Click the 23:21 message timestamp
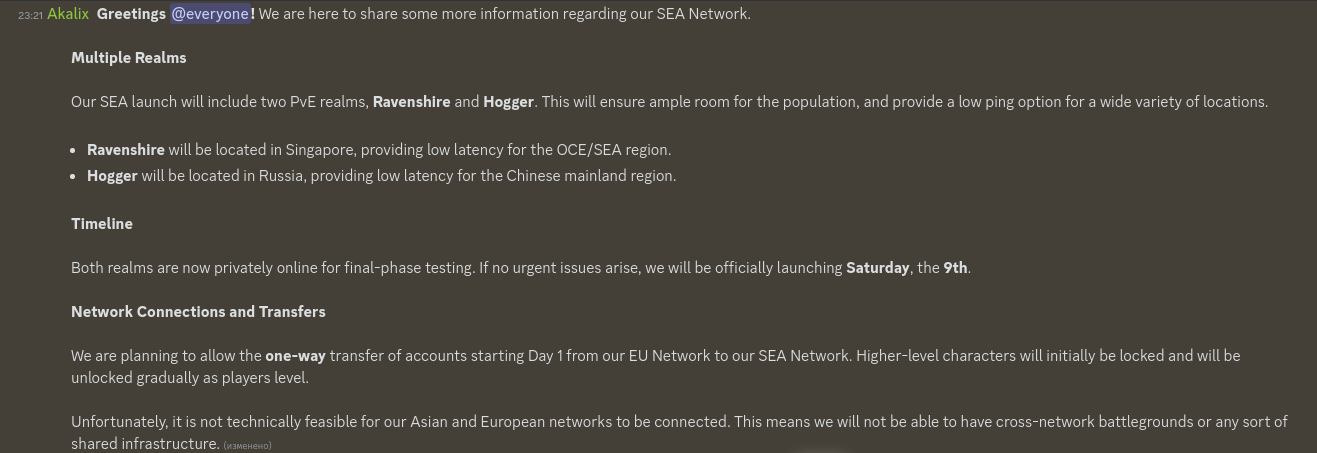Image resolution: width=1317 pixels, height=453 pixels. click(x=30, y=15)
